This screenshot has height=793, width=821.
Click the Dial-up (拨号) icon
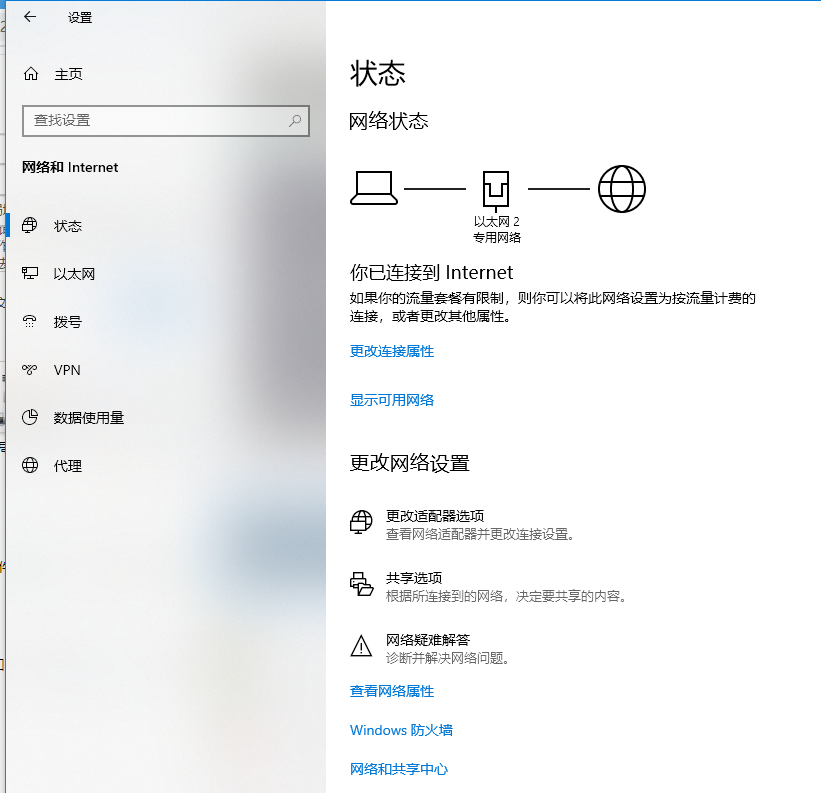(31, 322)
